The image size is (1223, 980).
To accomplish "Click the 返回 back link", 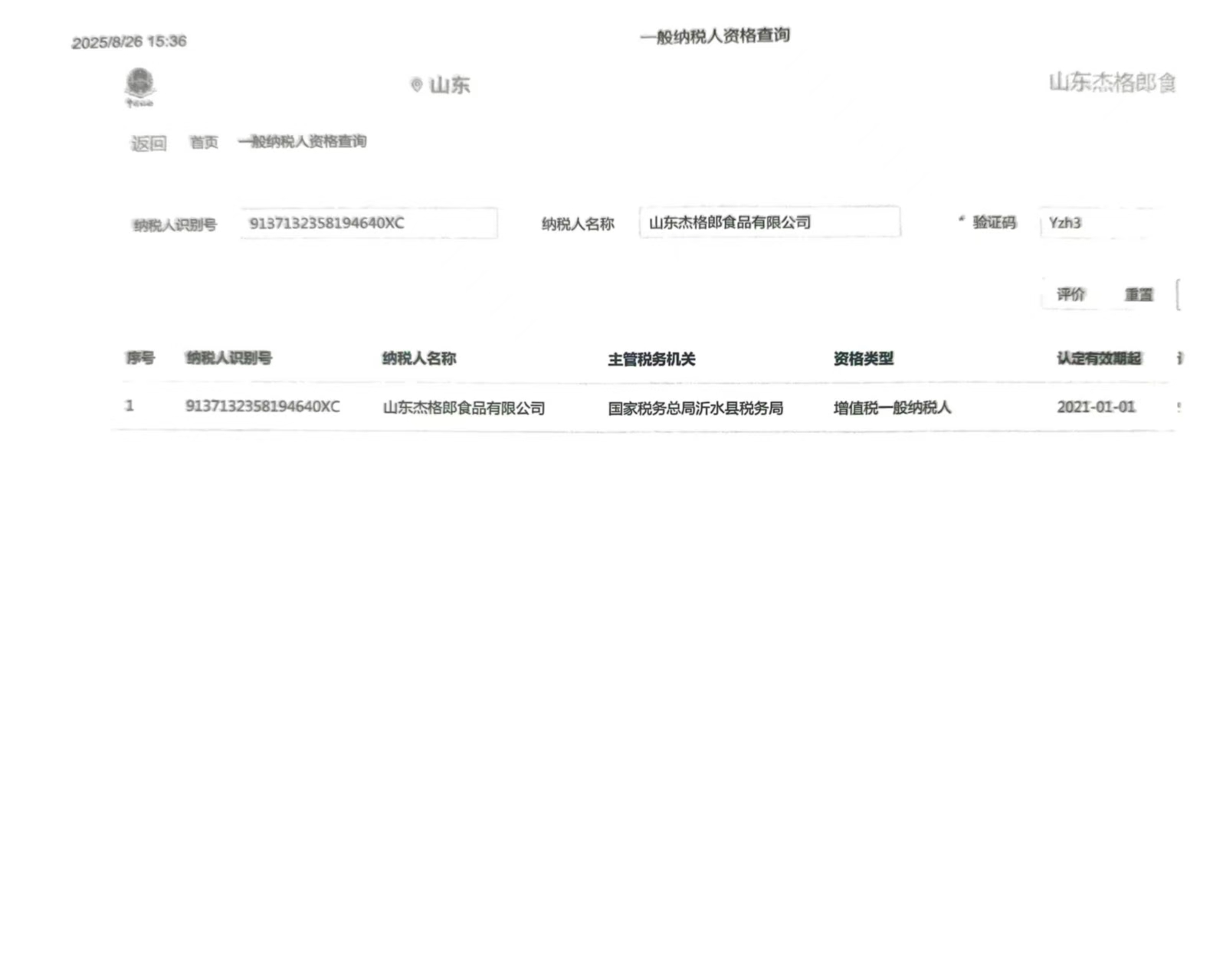I will [148, 143].
